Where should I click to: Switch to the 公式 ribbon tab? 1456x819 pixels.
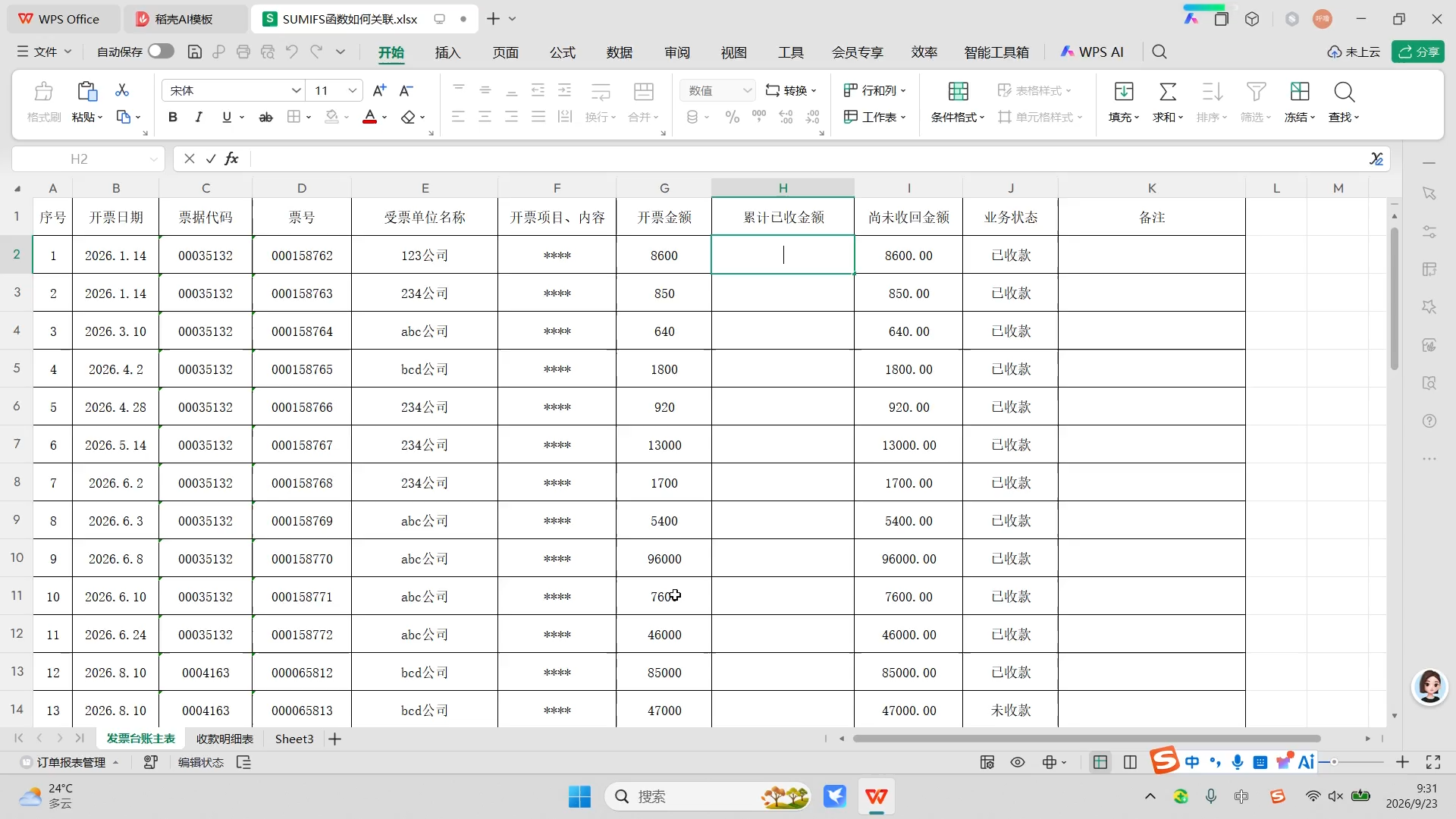563,52
